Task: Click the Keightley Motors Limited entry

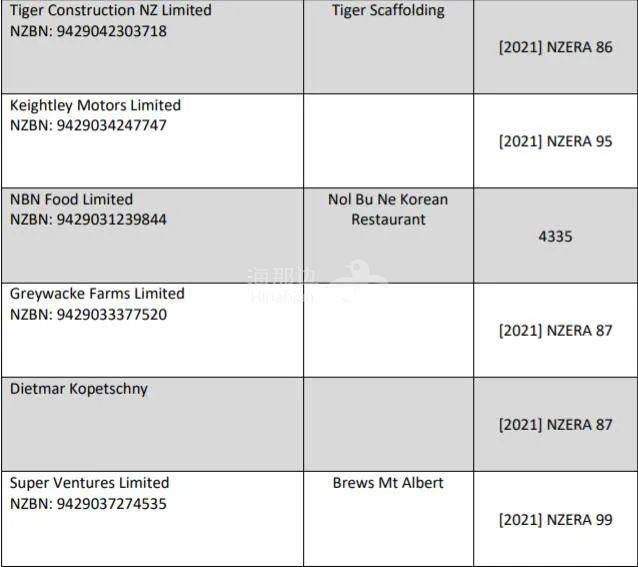Action: [x=95, y=105]
